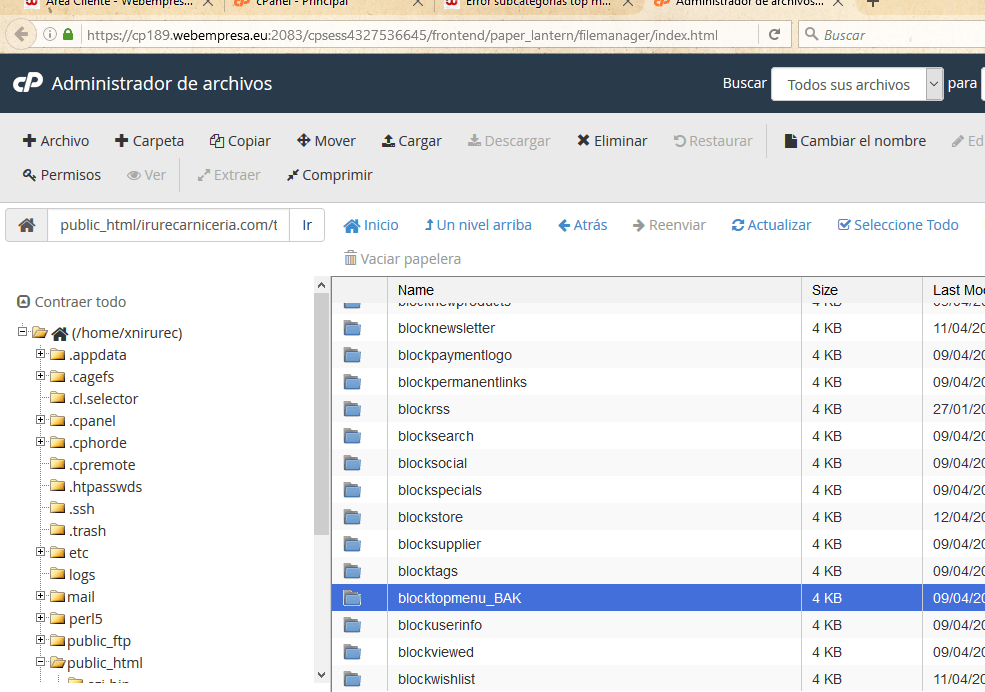This screenshot has width=985, height=692.
Task: Expand the .cpanel folder node
Action: [40, 419]
